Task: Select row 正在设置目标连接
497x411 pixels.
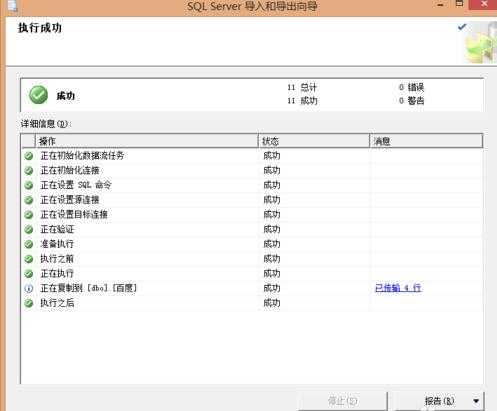Action: tap(252, 214)
